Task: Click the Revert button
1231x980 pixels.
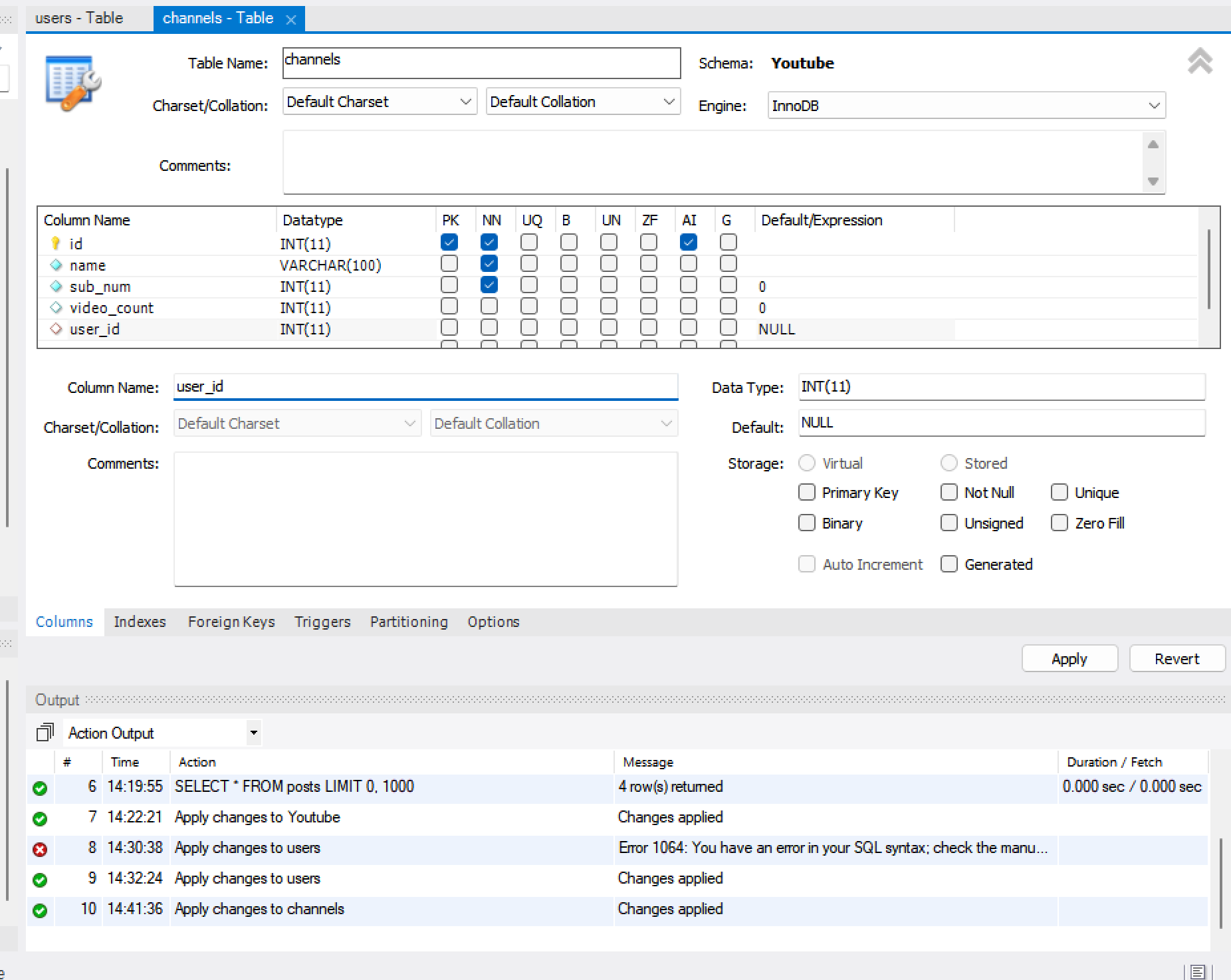Action: pyautogui.click(x=1176, y=659)
